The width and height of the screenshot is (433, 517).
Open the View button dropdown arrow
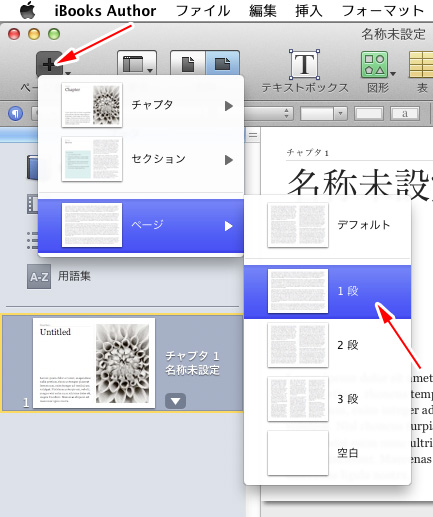tap(150, 71)
